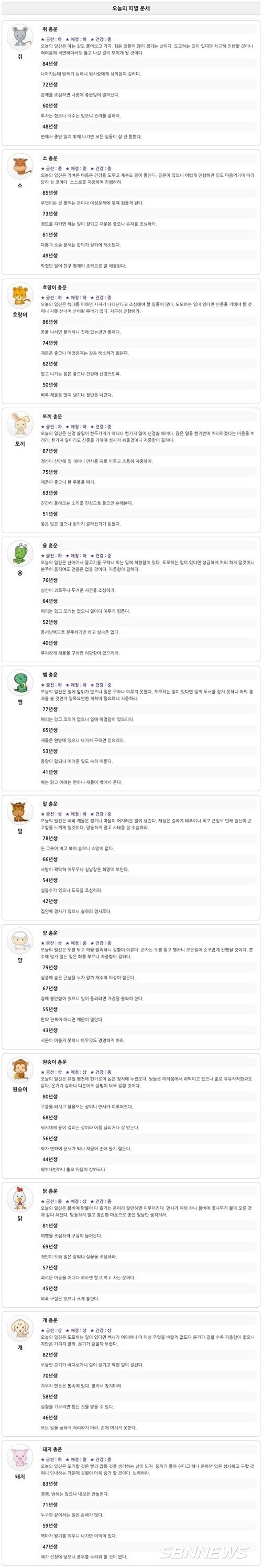Click the 호랑이 총운 heading
This screenshot has height=1568, width=262.
click(54, 287)
